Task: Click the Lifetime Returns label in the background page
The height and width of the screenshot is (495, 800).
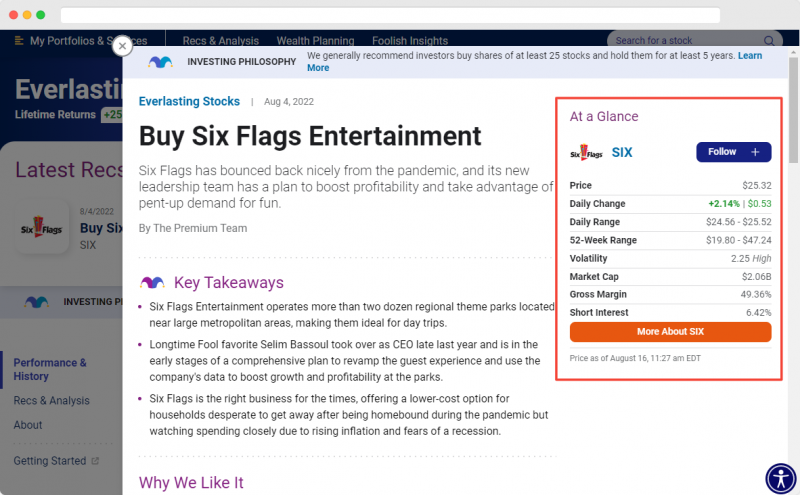Action: (x=55, y=114)
